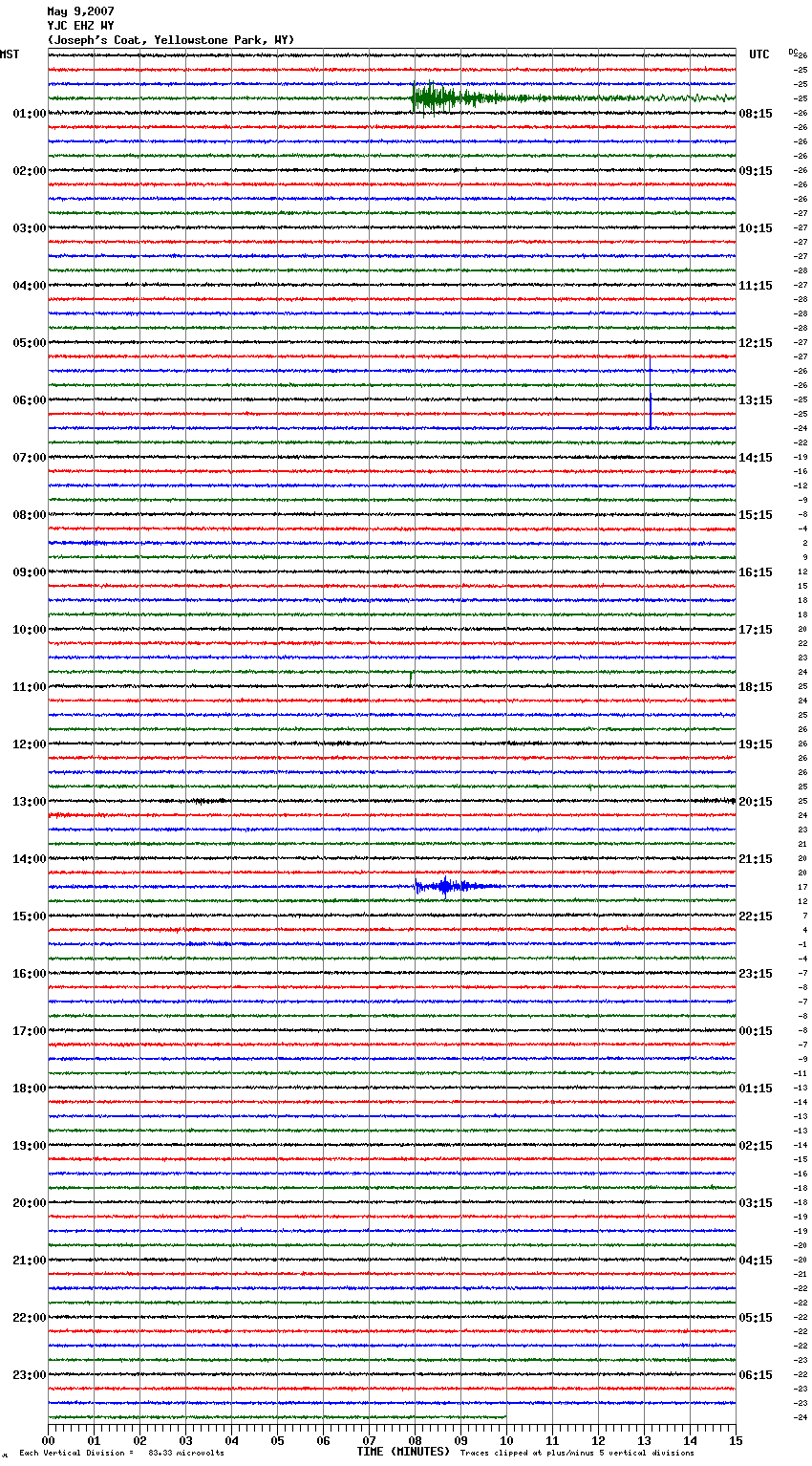The height and width of the screenshot is (1466, 812).
Task: Click the "06:15" UTC time label
Action: (756, 1375)
